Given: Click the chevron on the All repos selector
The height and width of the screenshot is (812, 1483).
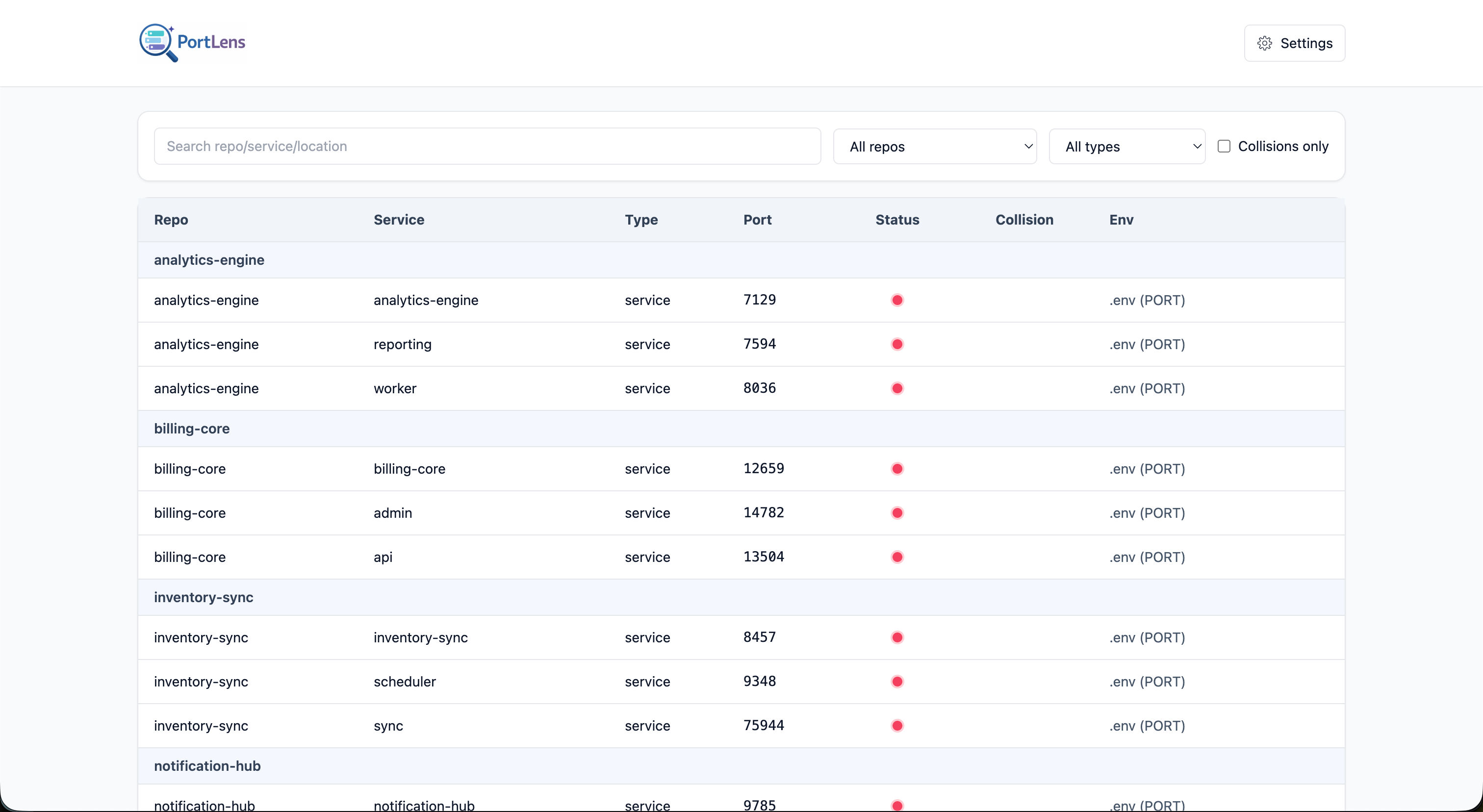Looking at the screenshot, I should [x=1029, y=146].
